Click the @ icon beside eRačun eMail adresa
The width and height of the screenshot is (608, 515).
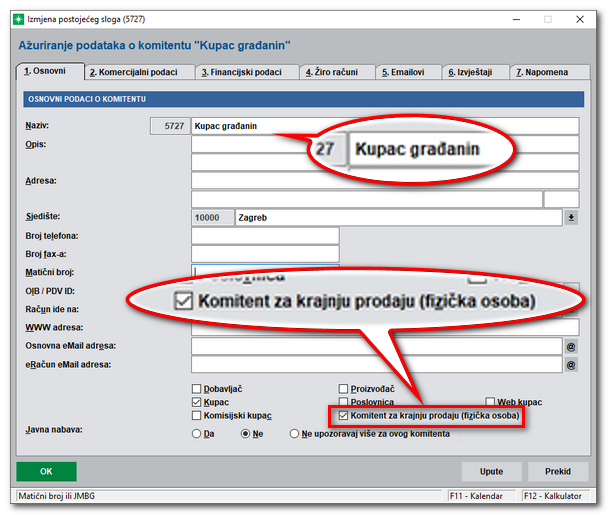coord(571,365)
